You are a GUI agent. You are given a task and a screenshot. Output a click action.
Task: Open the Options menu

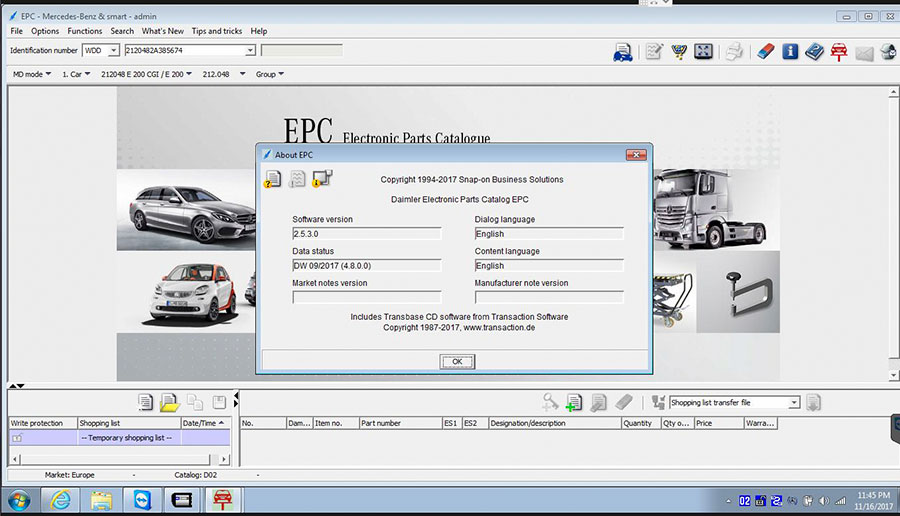(x=45, y=31)
